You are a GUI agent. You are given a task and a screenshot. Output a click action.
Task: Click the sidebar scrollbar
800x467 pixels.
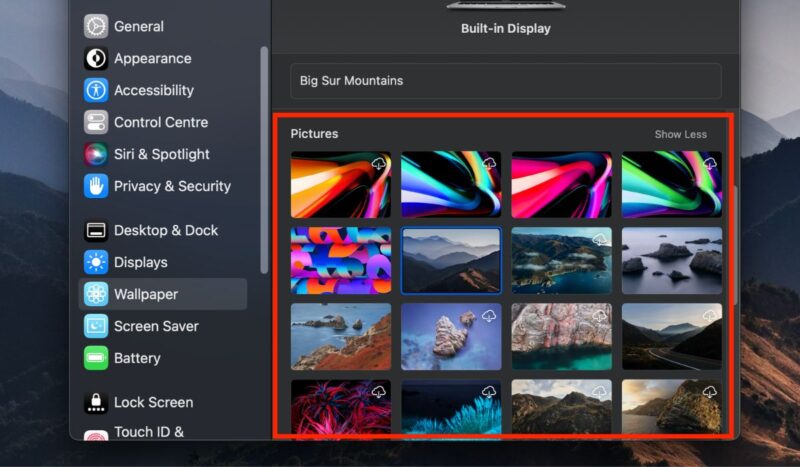click(x=264, y=160)
